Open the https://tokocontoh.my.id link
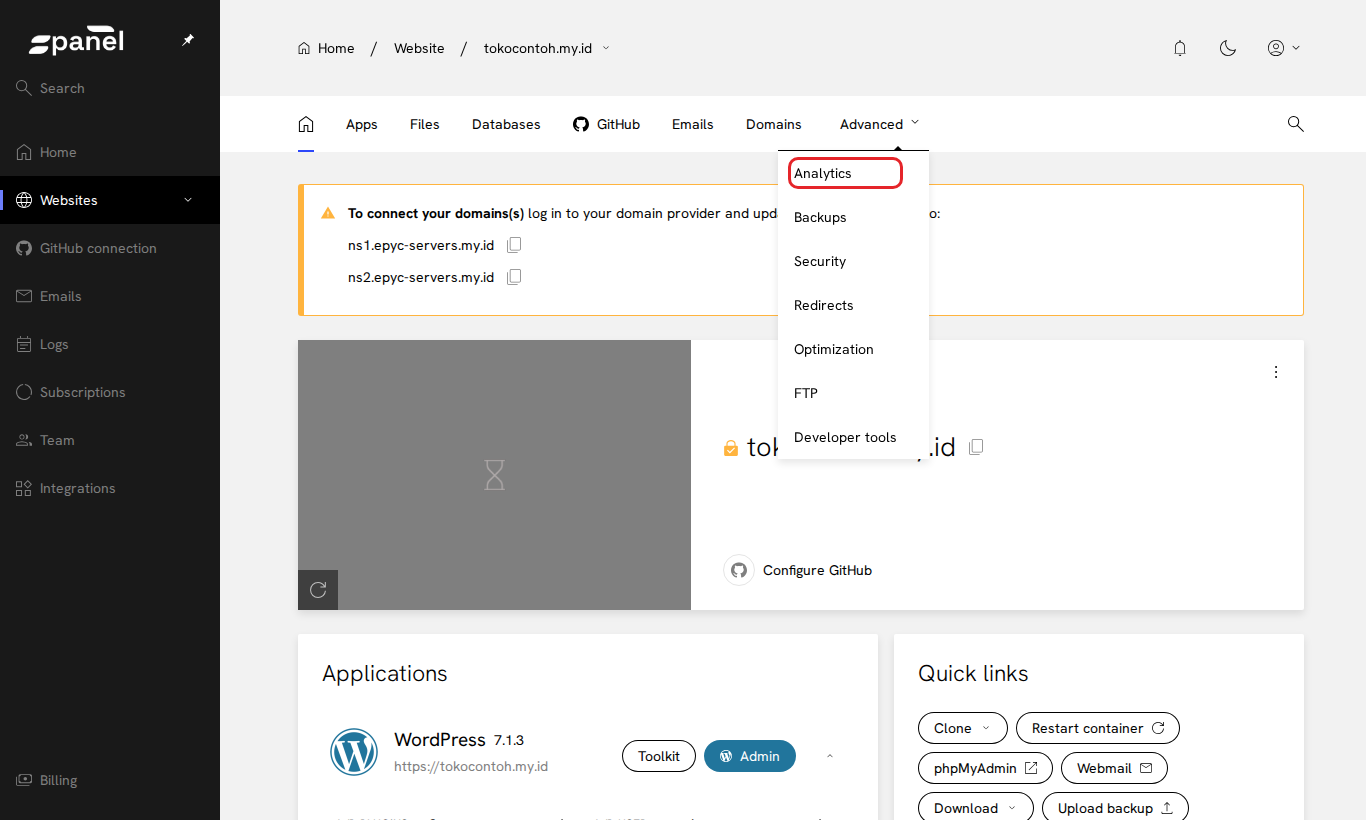 click(471, 766)
